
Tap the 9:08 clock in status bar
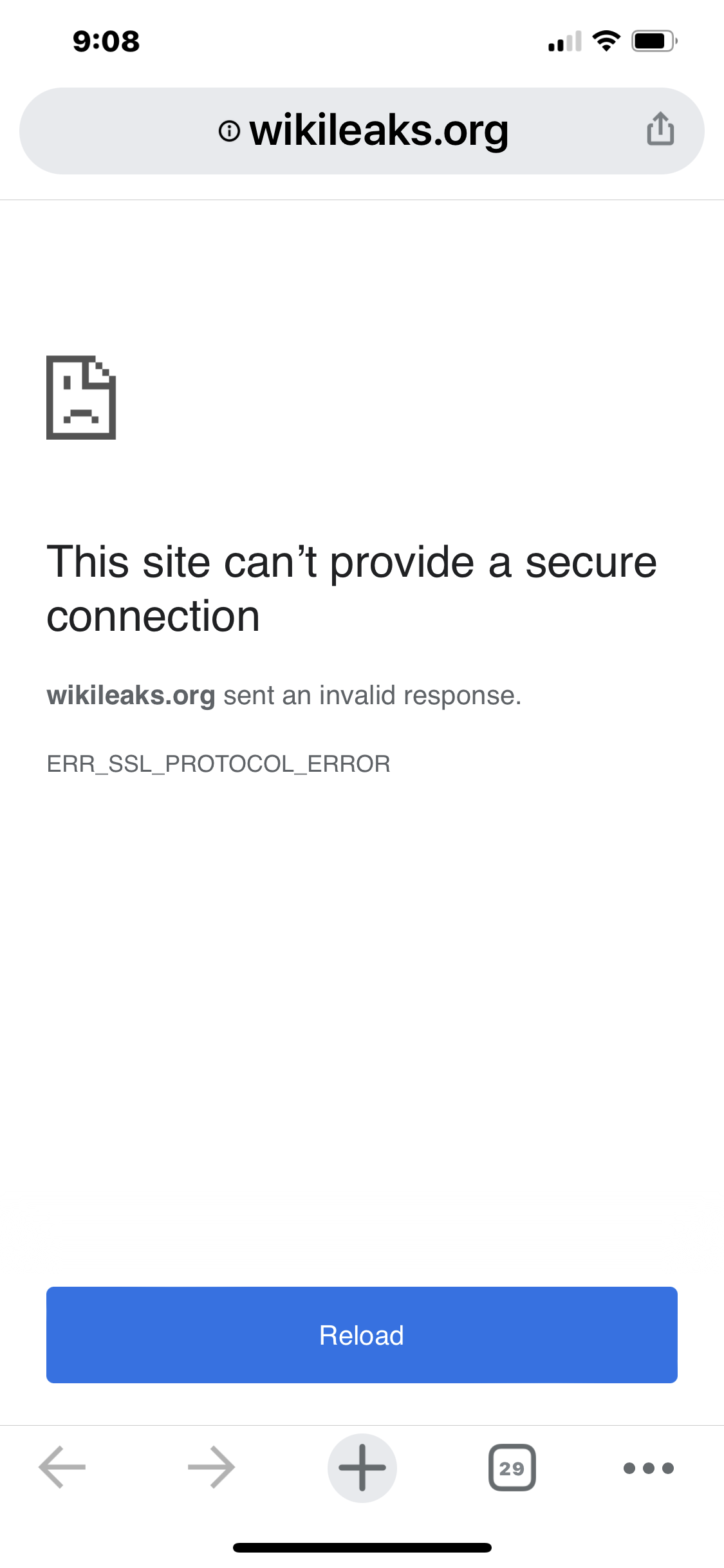(x=106, y=42)
